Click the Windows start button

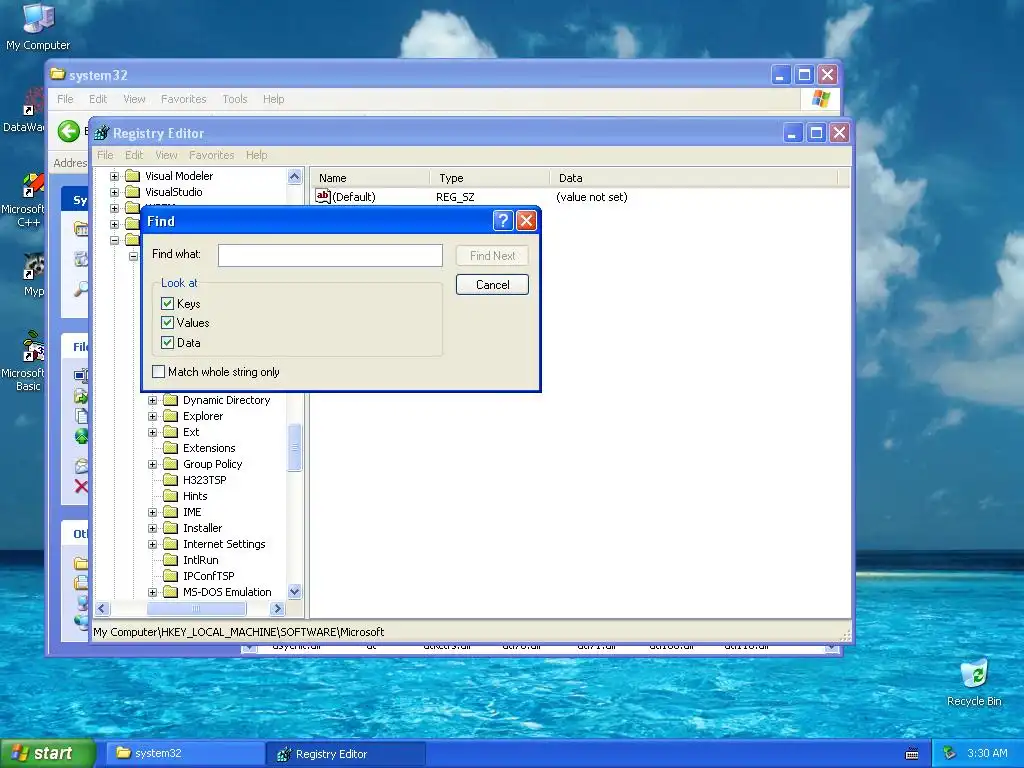(x=48, y=753)
